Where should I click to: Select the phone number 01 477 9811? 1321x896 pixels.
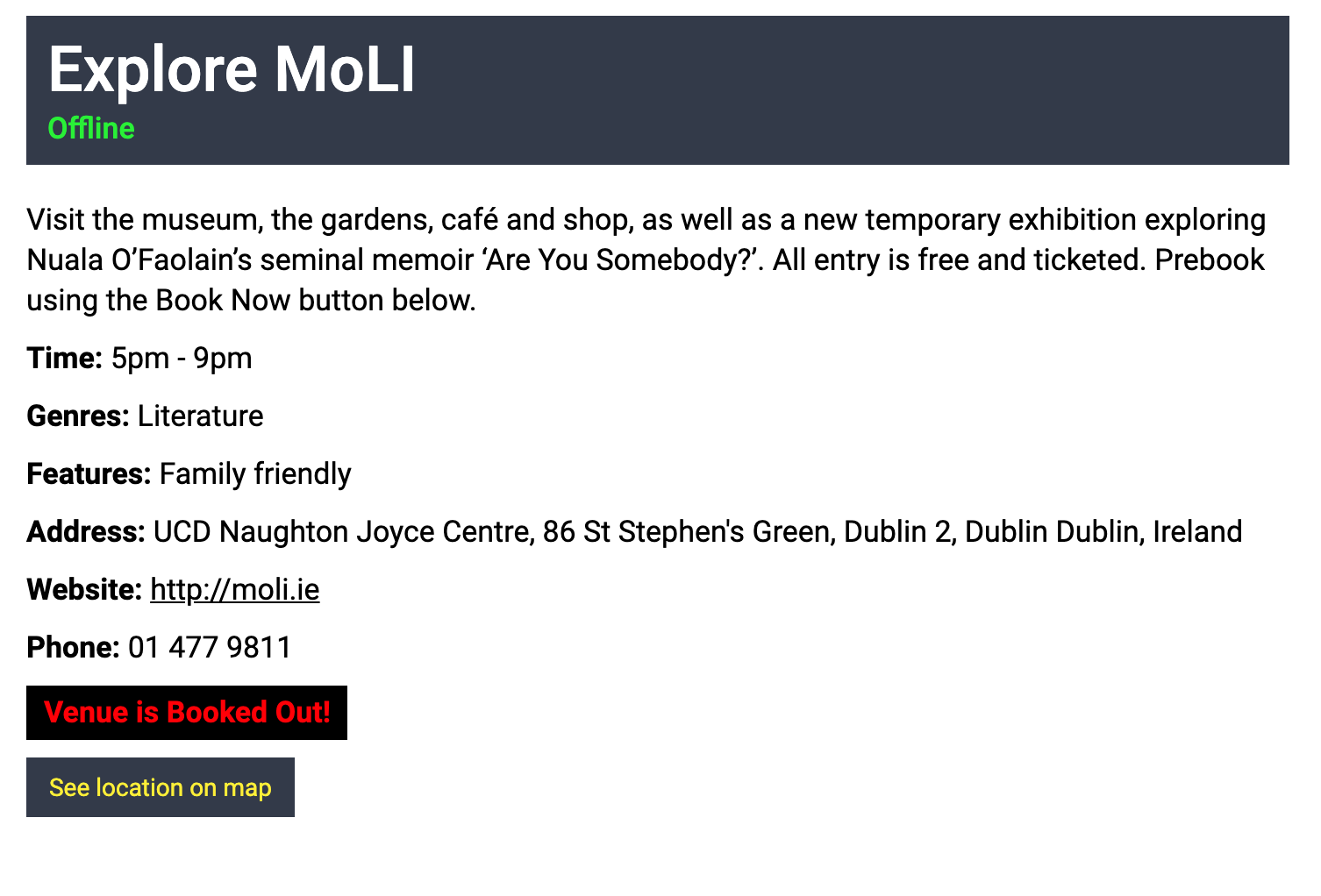(x=210, y=647)
